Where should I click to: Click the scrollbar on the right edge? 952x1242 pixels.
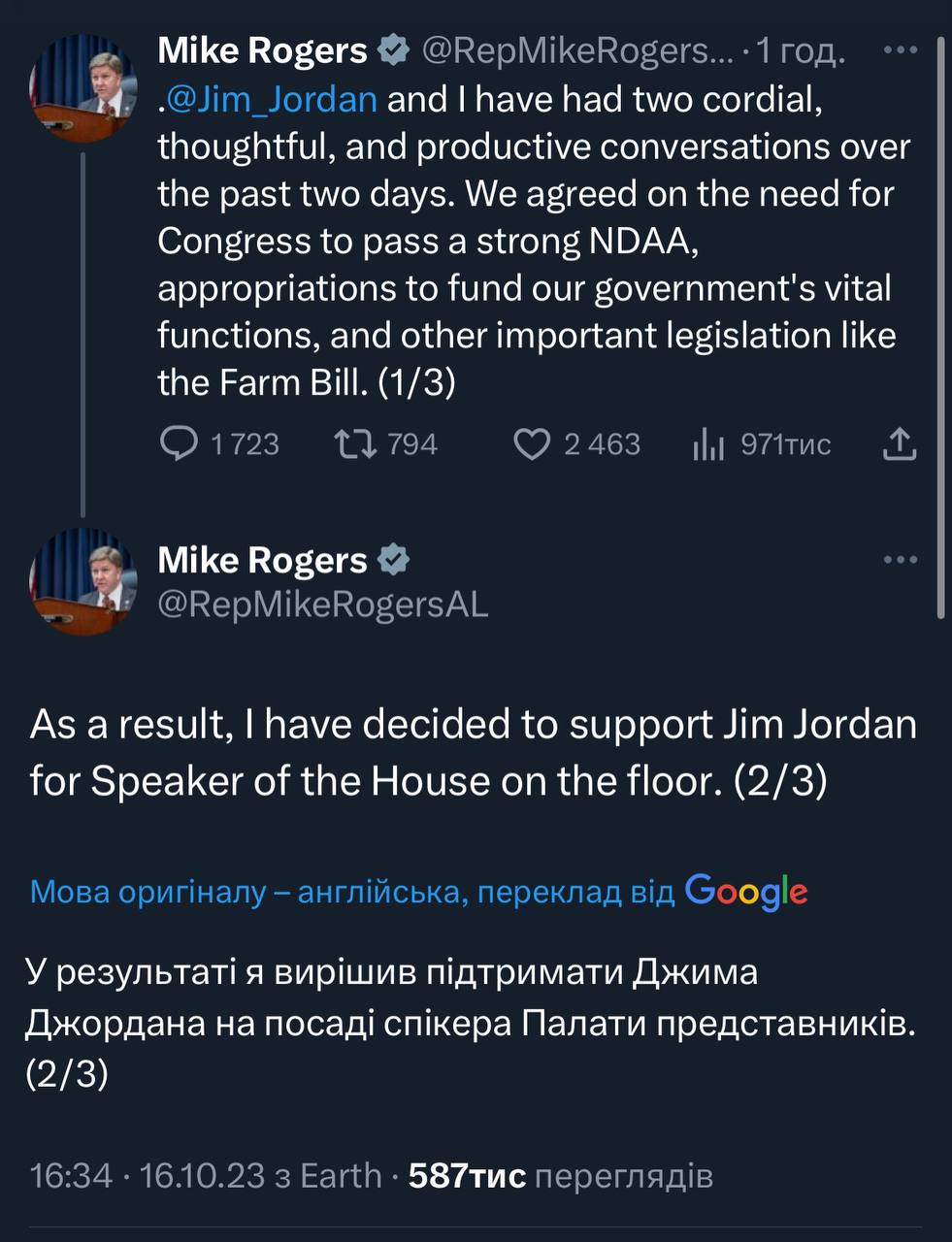(x=940, y=330)
